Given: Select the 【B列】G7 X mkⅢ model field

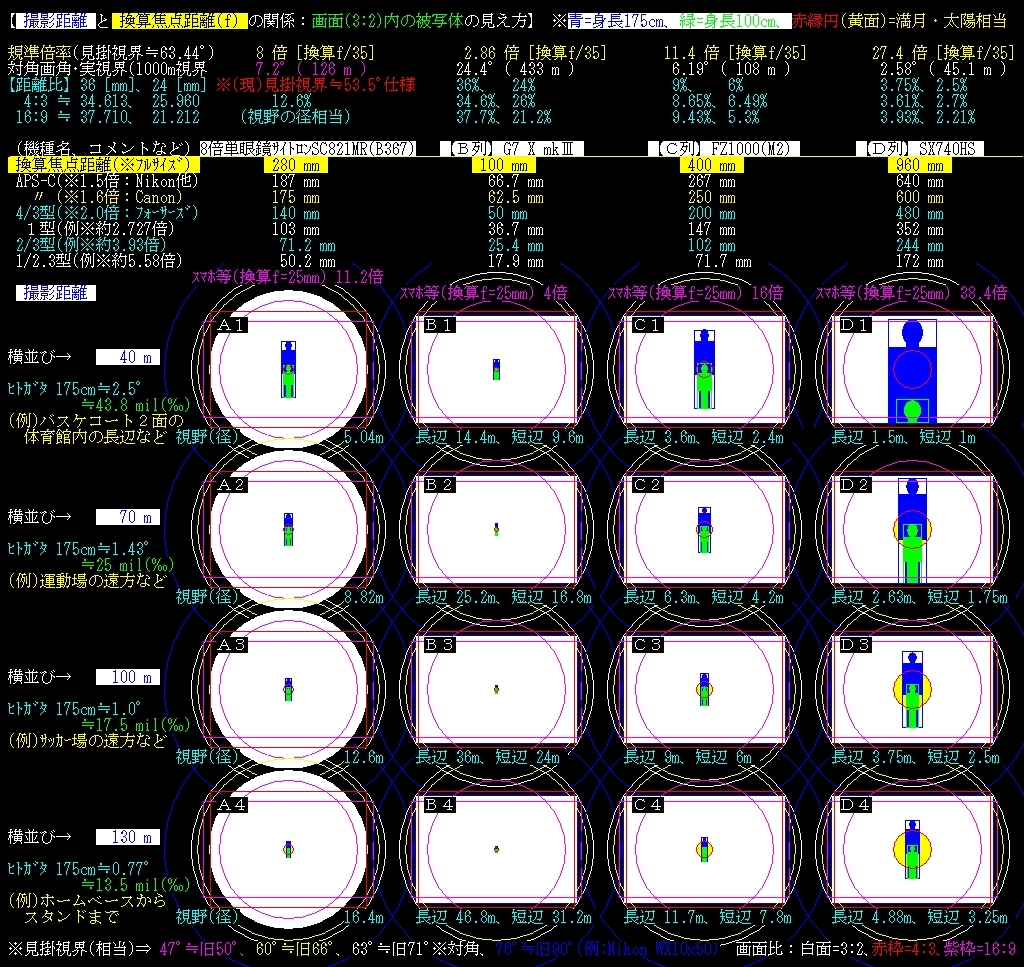Looking at the screenshot, I should 512,149.
